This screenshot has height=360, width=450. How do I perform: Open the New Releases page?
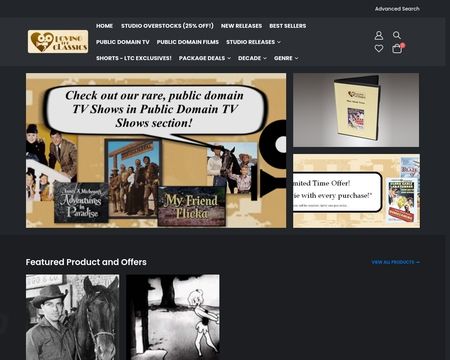241,26
